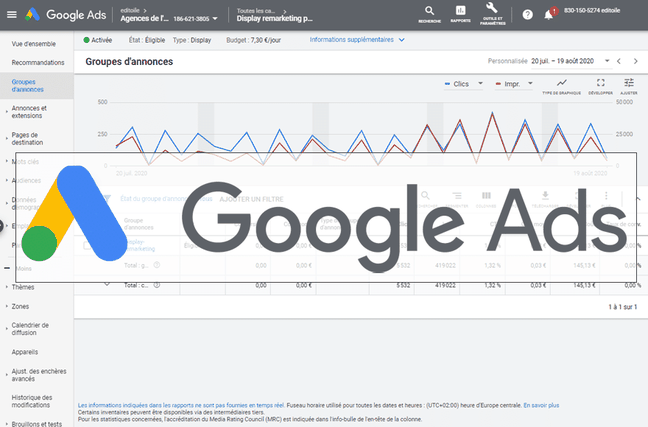Open Appareils in sidebar
Image resolution: width=648 pixels, height=427 pixels.
[x=25, y=352]
